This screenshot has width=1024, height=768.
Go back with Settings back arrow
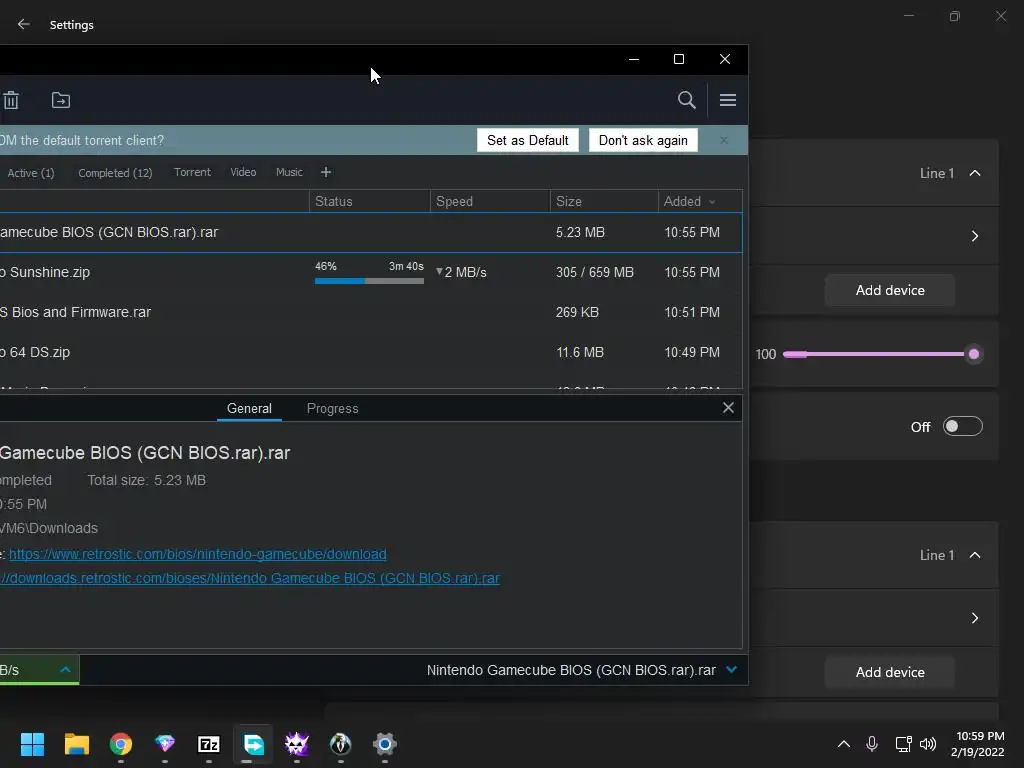point(24,24)
